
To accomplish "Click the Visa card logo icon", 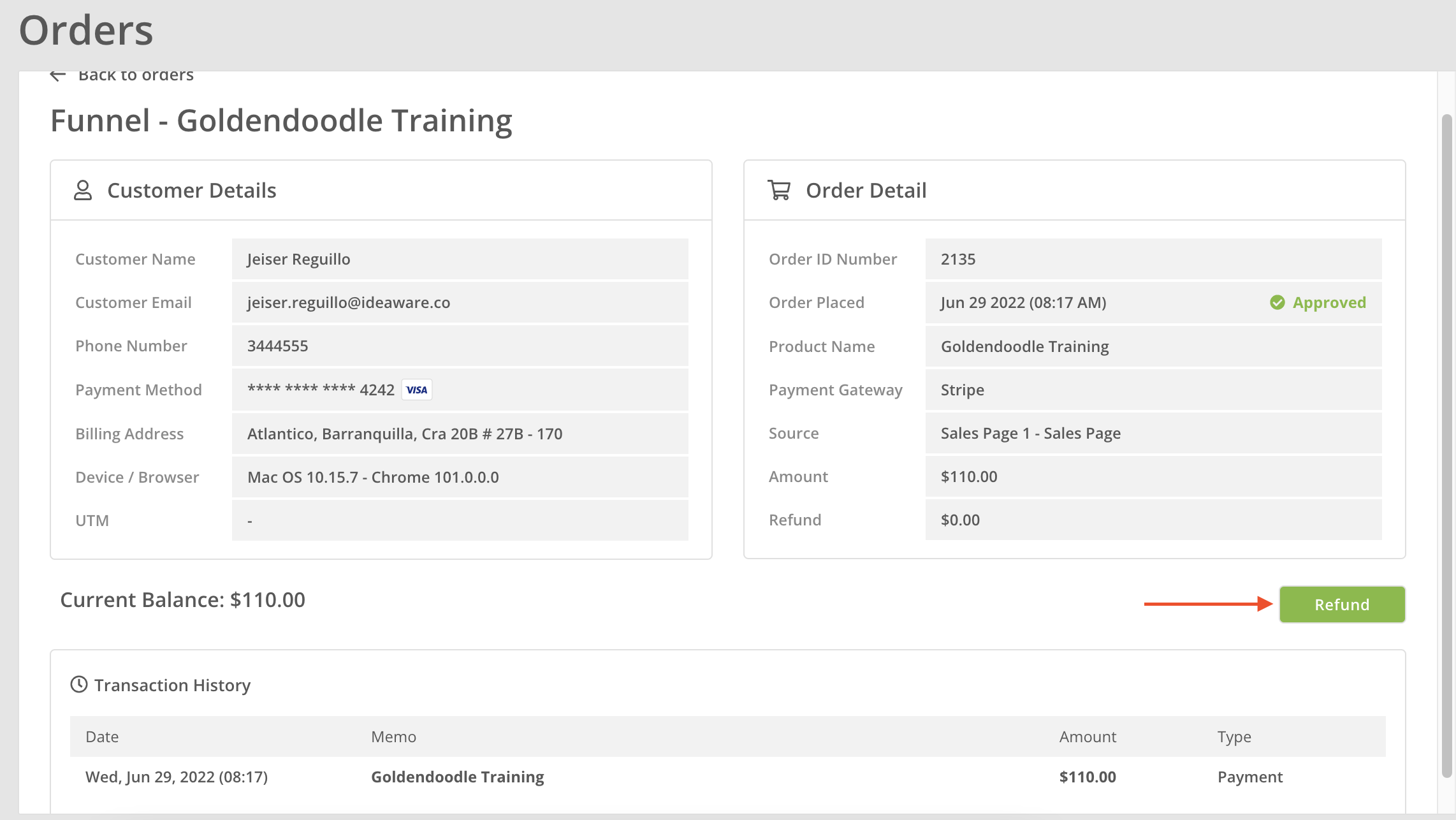I will (417, 390).
